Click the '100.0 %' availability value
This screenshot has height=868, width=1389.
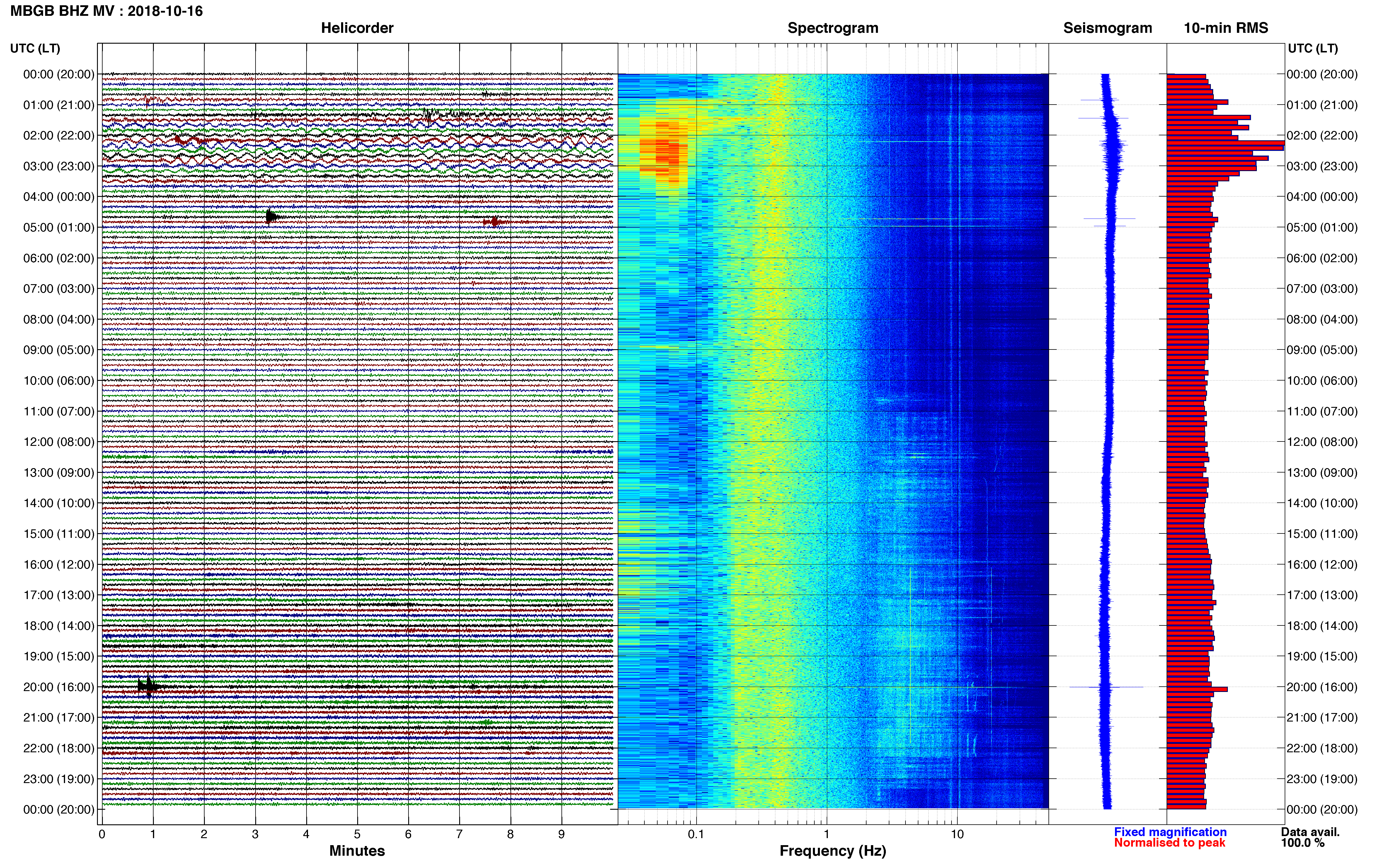pos(1303,843)
